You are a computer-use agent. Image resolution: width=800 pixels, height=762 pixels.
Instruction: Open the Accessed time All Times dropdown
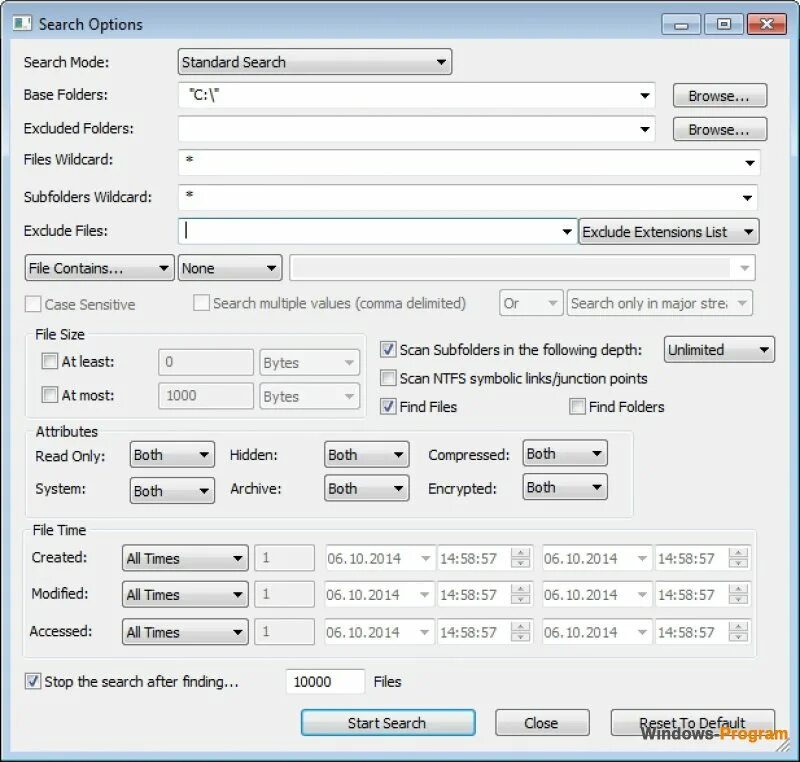185,632
